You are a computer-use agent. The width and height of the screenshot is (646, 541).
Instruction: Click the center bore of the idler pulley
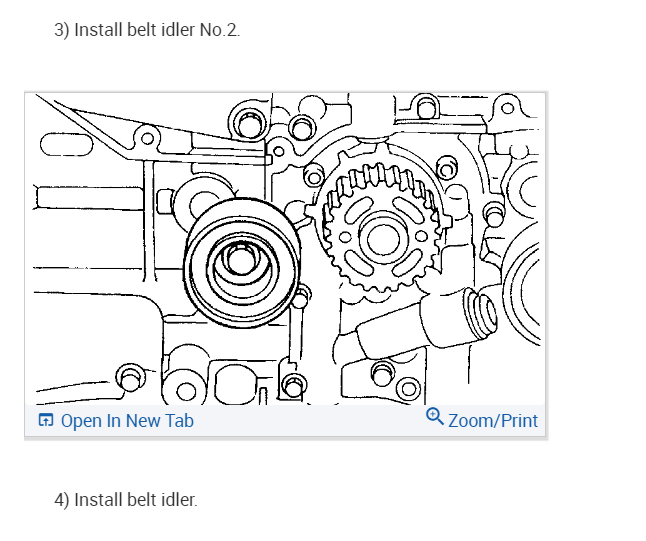pyautogui.click(x=239, y=259)
